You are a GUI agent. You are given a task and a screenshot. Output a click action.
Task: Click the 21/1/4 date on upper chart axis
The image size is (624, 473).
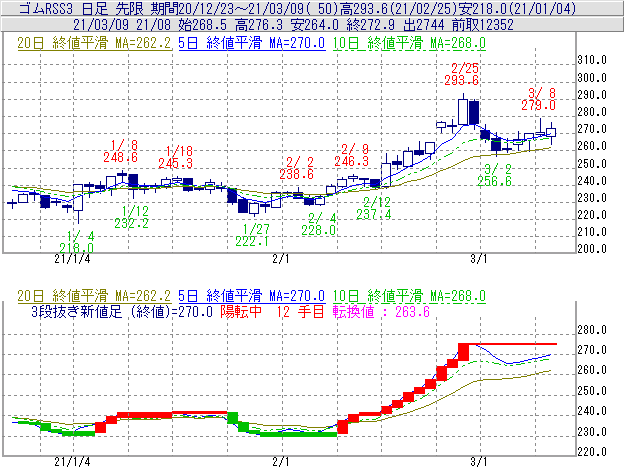[72, 259]
